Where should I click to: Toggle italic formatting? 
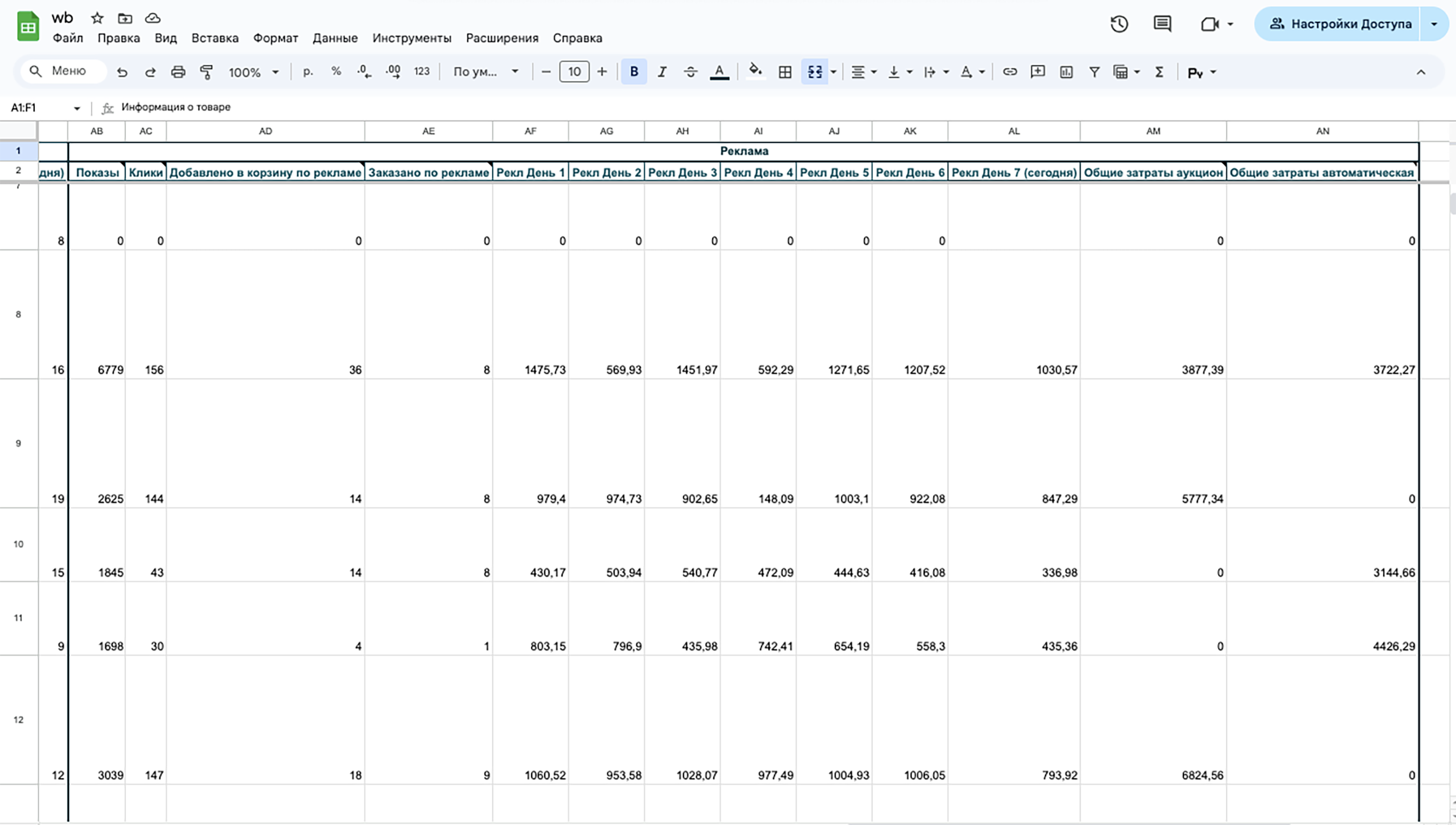pyautogui.click(x=662, y=72)
